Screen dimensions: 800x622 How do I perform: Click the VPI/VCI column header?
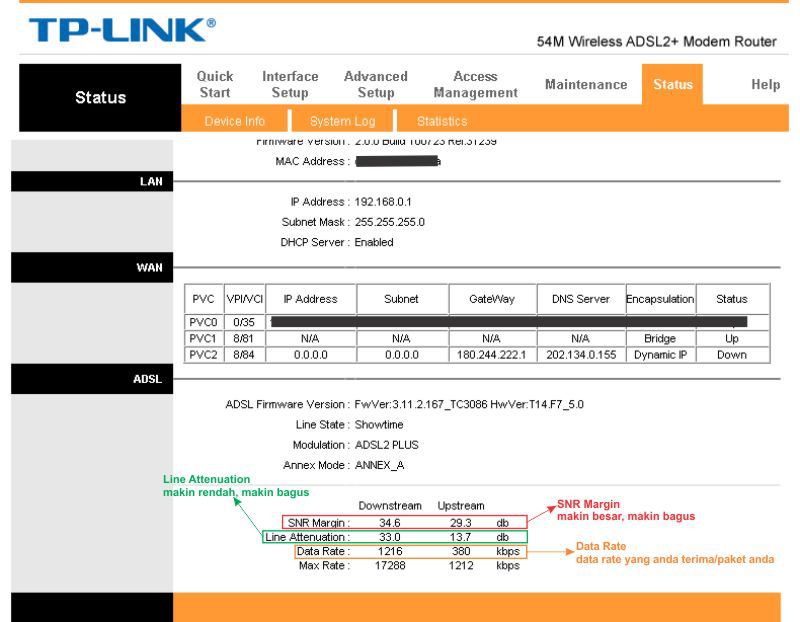point(244,299)
